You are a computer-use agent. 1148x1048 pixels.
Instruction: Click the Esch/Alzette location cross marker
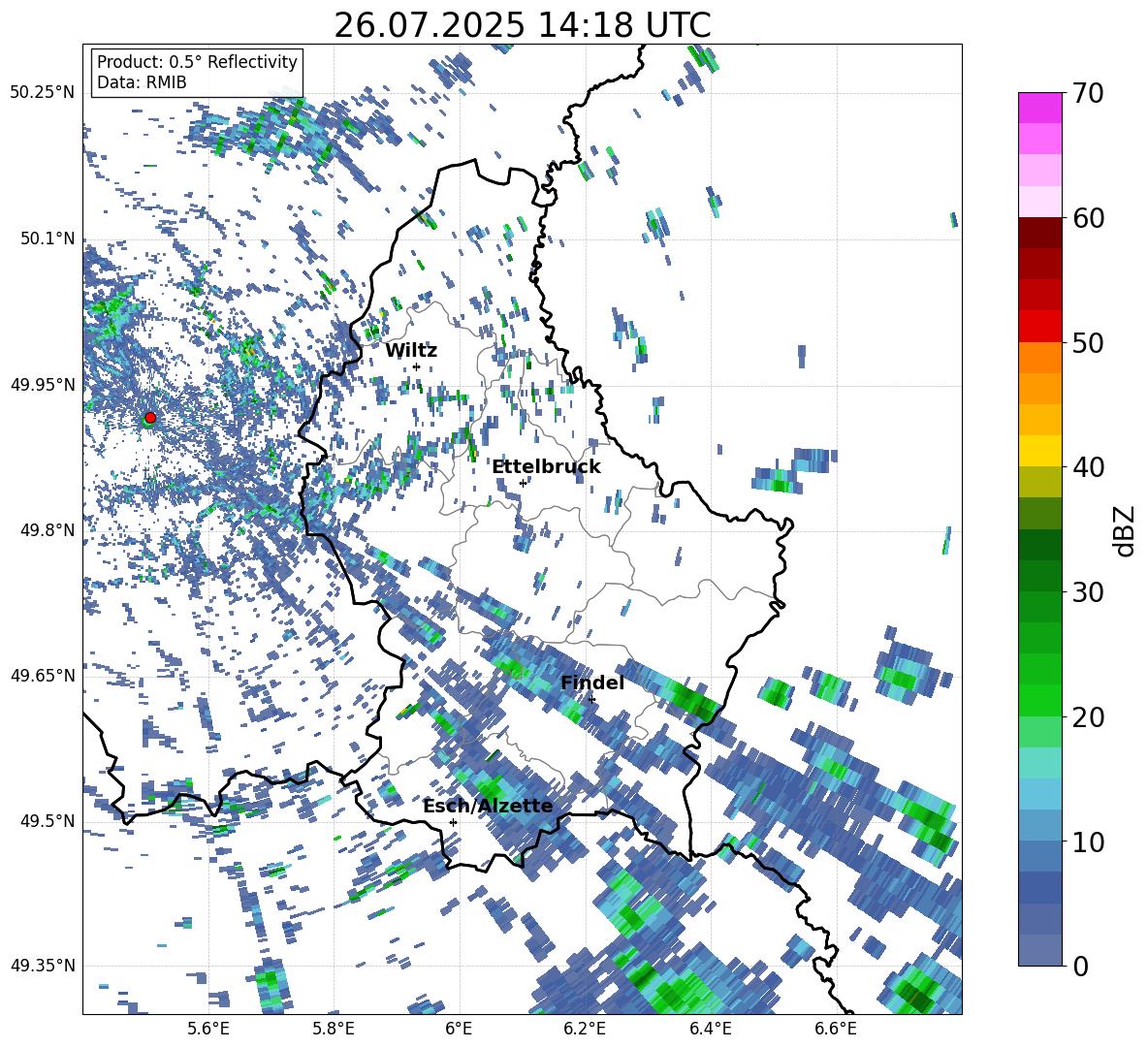point(453,822)
